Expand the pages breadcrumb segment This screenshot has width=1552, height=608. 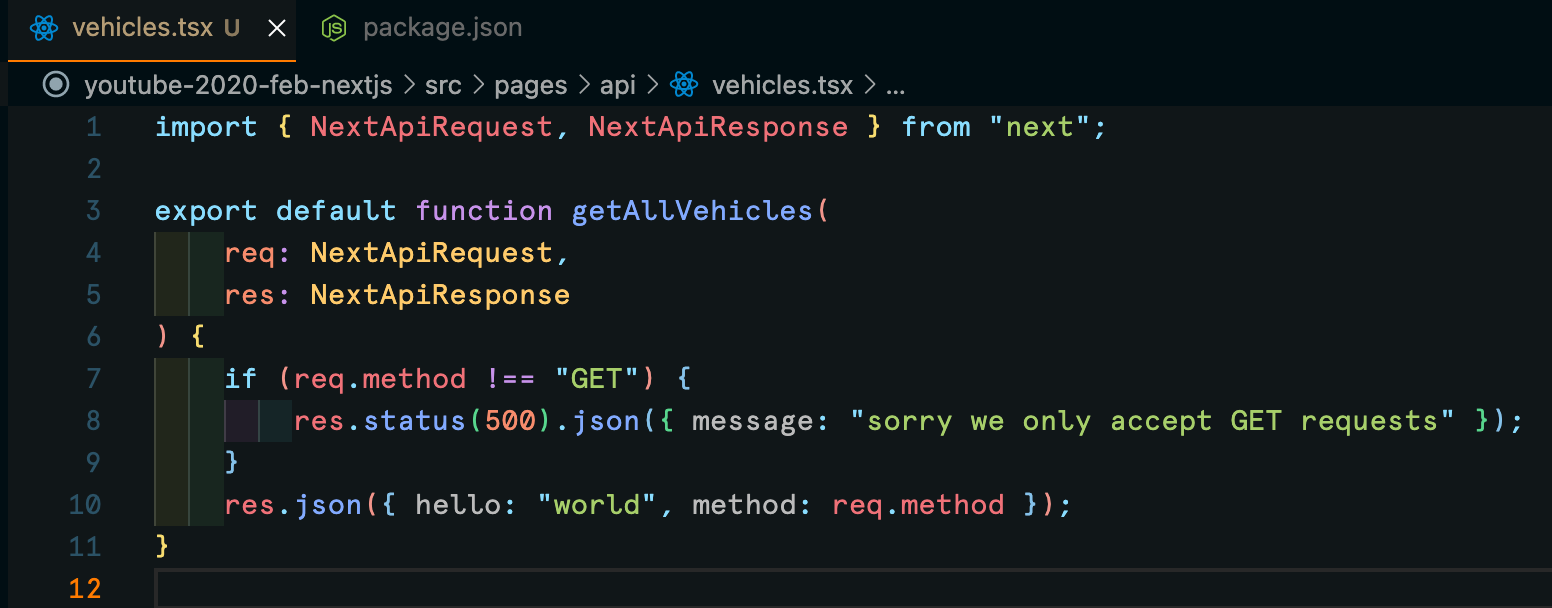click(x=531, y=85)
